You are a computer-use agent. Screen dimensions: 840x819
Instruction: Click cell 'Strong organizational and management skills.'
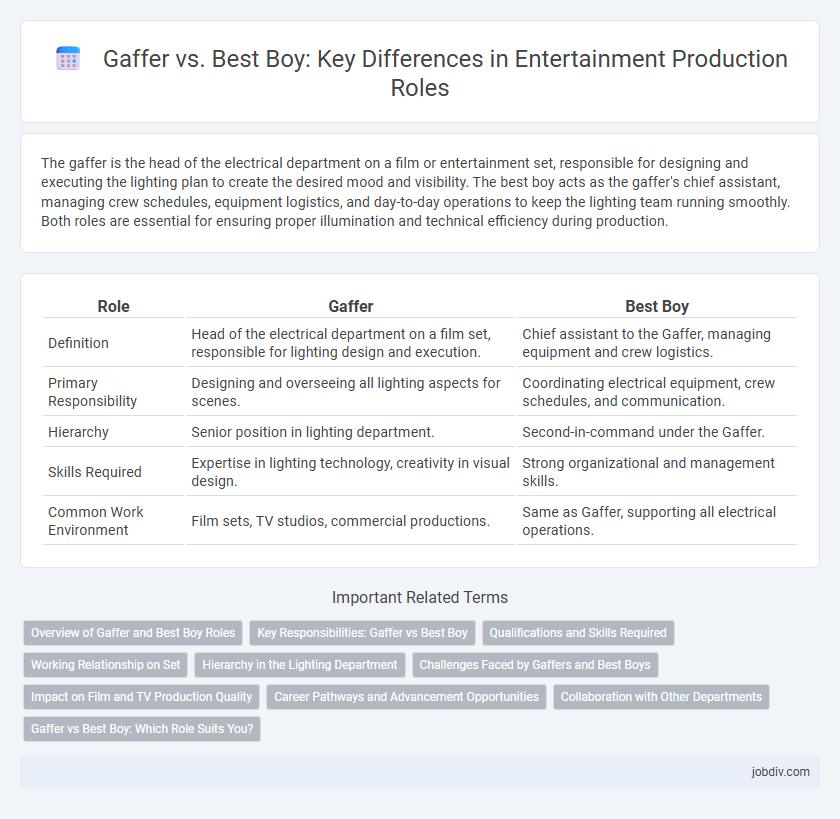point(657,472)
